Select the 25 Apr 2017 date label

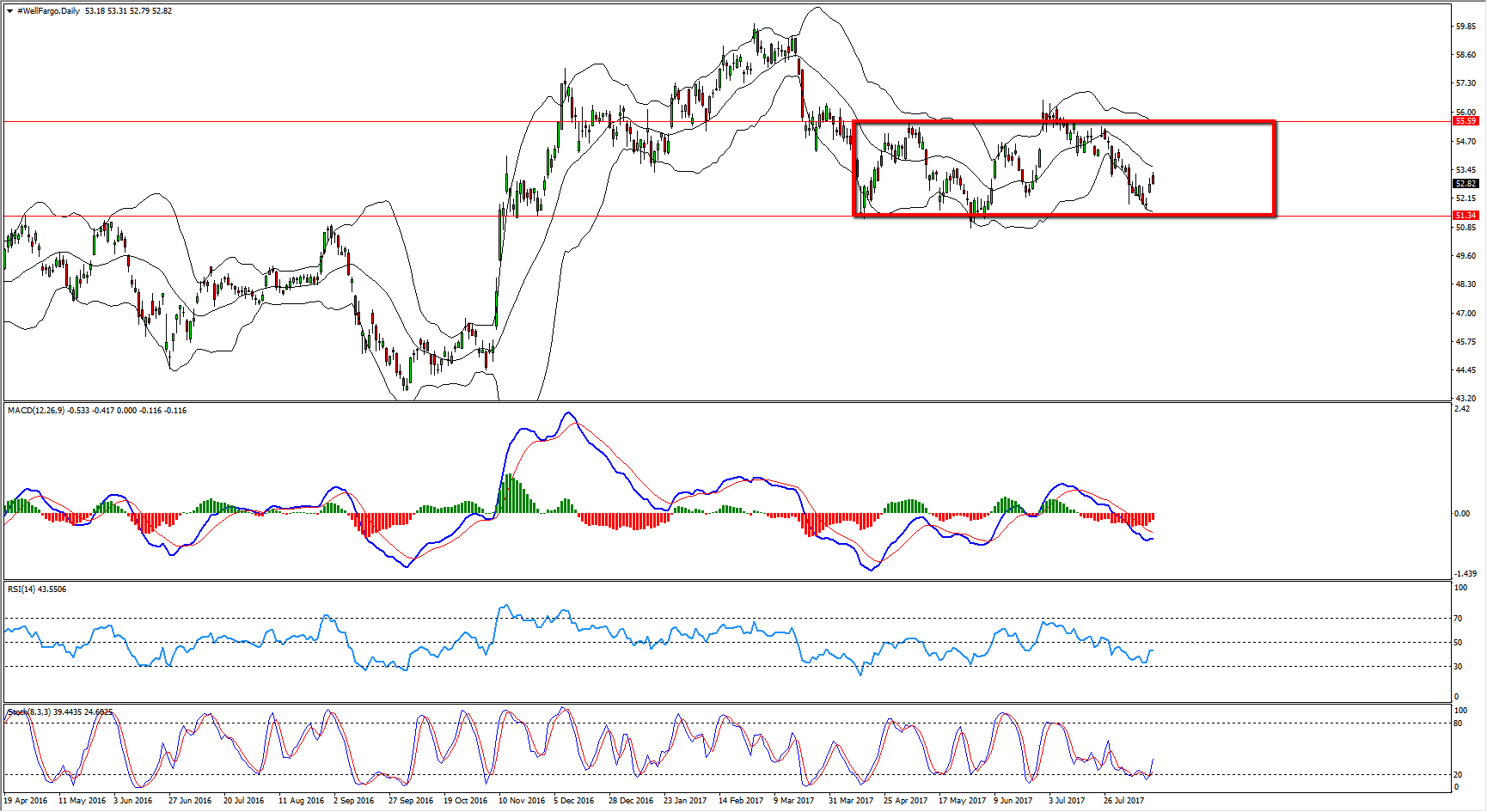pyautogui.click(x=906, y=801)
